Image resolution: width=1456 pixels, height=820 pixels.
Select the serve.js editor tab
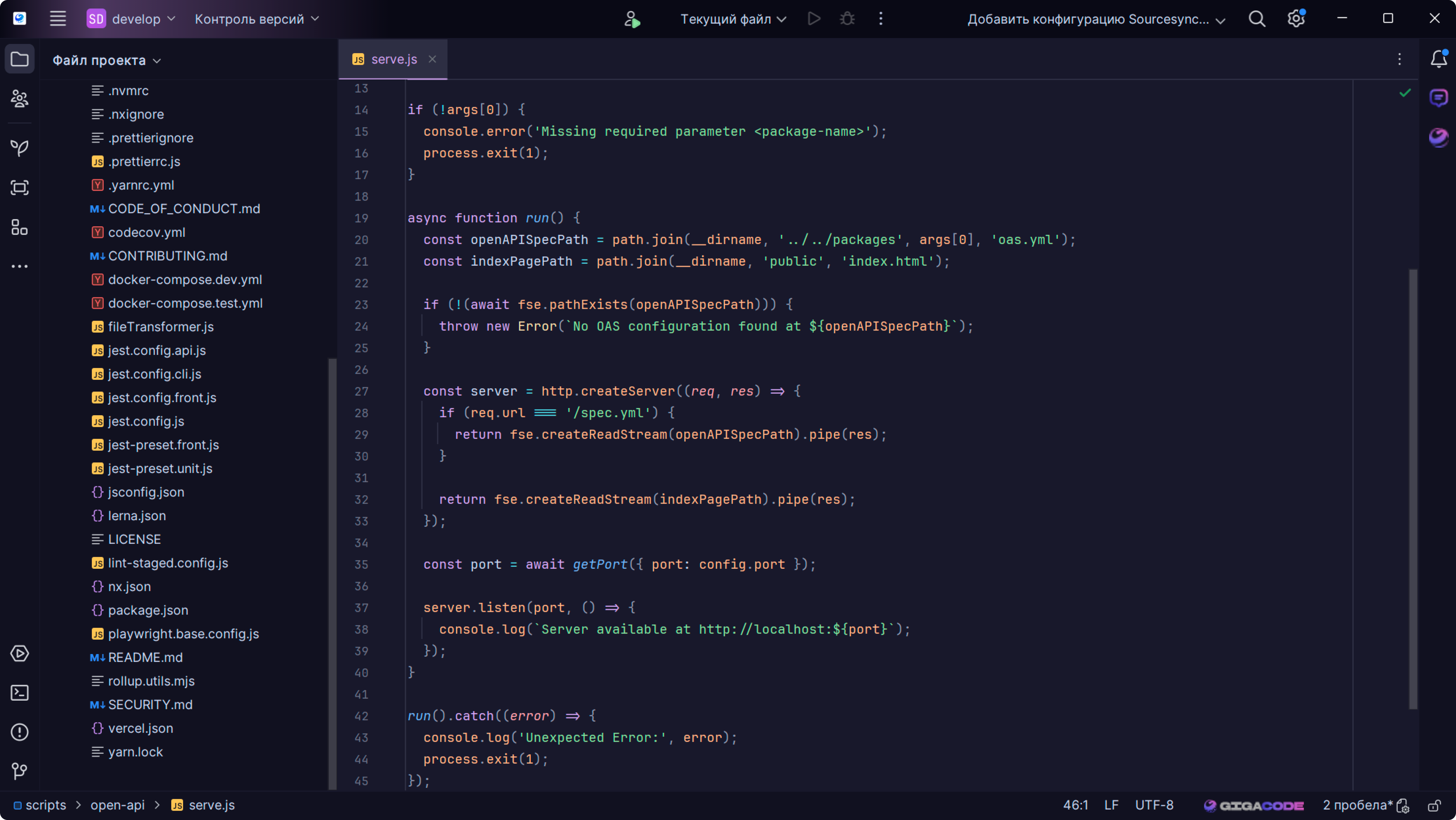pos(393,59)
